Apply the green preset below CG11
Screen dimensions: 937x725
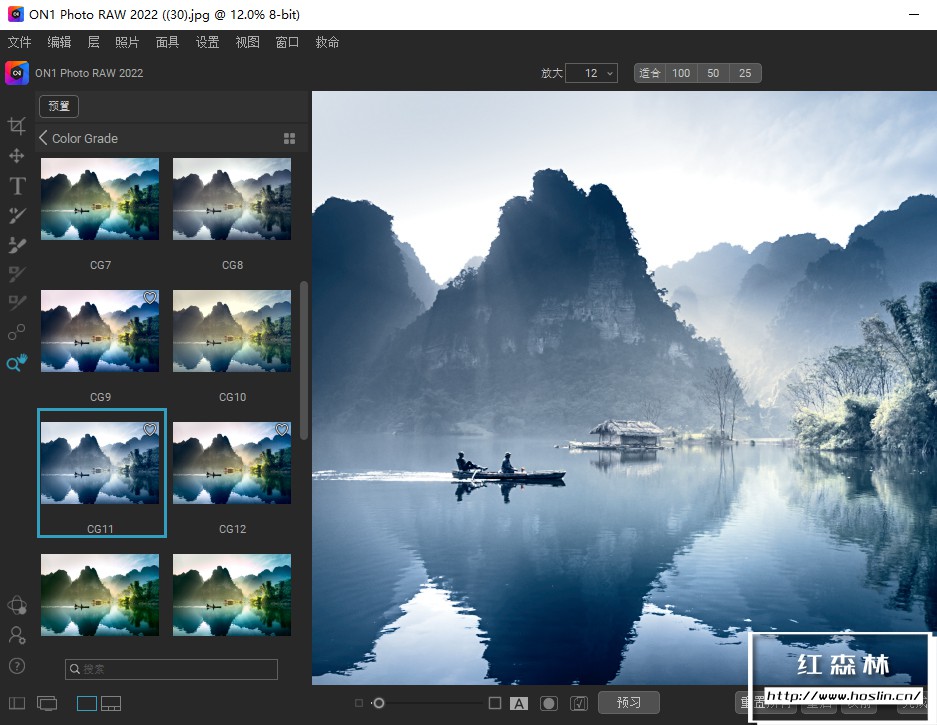tap(100, 595)
